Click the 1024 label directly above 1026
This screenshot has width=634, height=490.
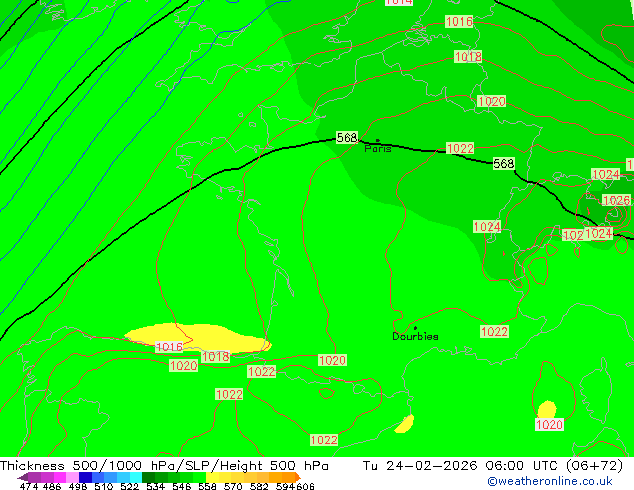click(x=606, y=174)
